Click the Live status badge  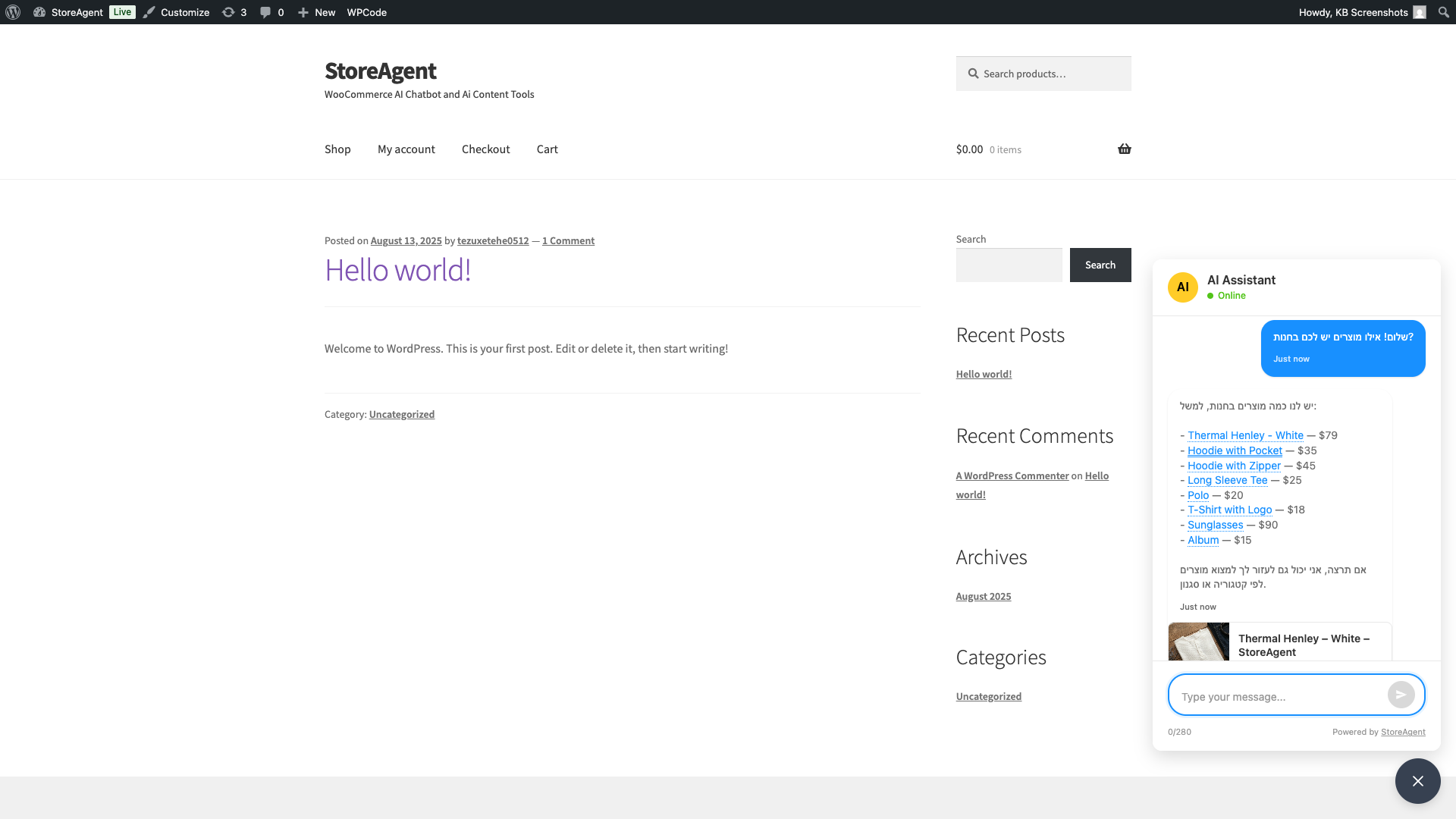click(x=122, y=12)
